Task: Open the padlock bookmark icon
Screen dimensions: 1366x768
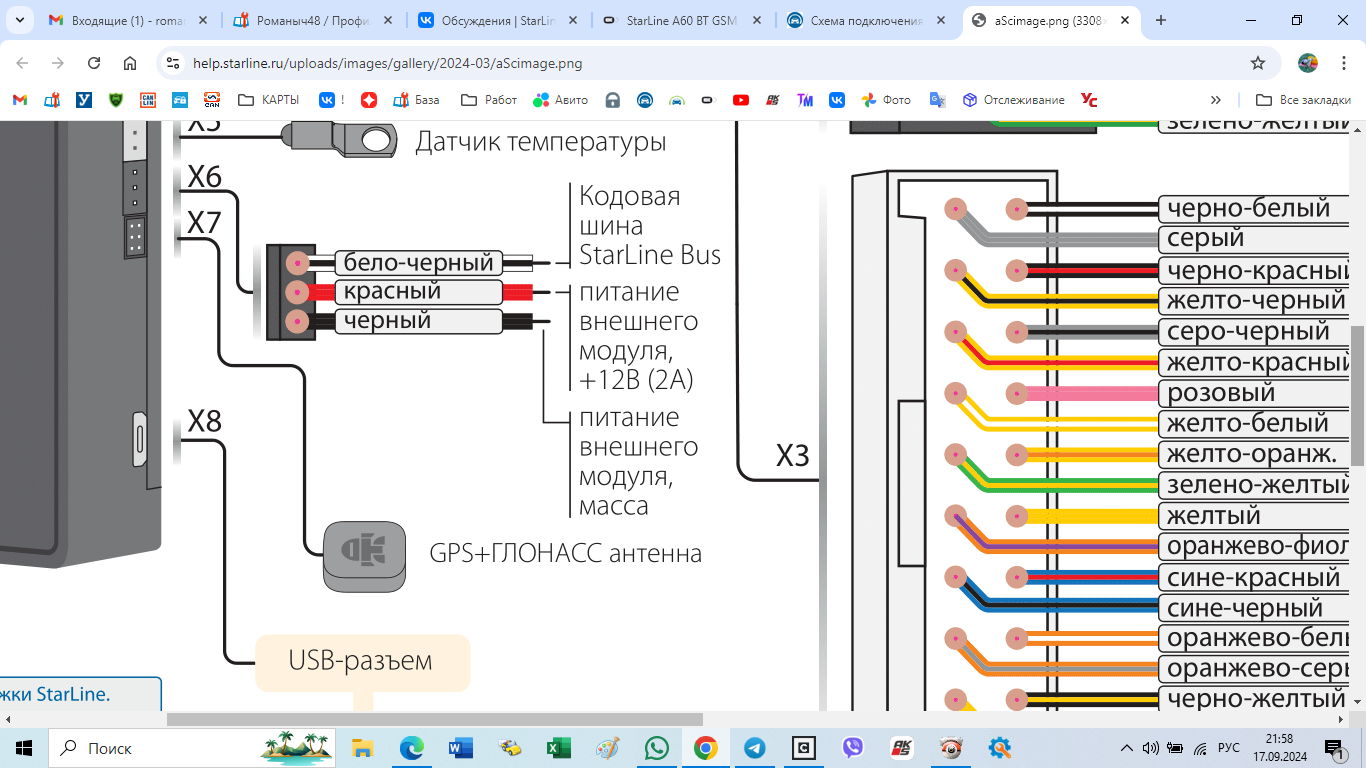Action: tap(613, 100)
